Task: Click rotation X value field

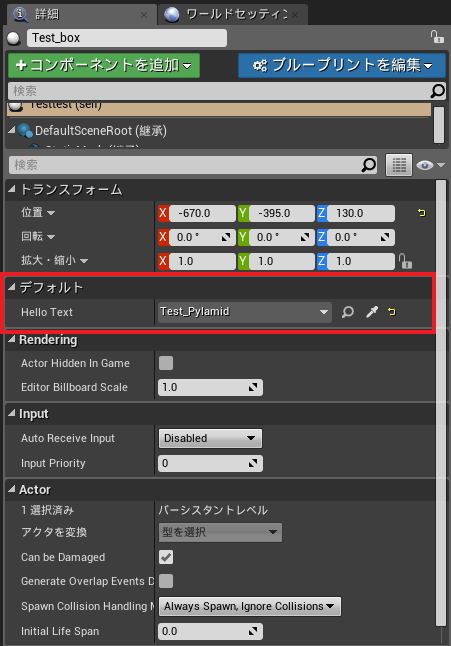Action: [x=202, y=237]
